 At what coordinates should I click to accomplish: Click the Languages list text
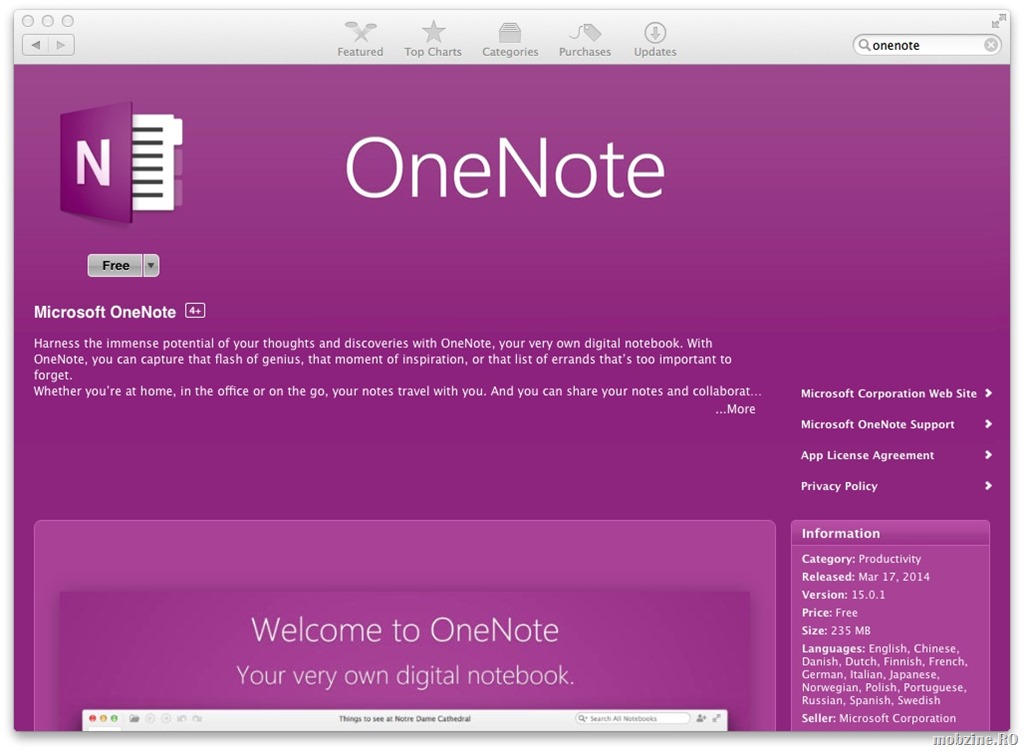pos(885,674)
